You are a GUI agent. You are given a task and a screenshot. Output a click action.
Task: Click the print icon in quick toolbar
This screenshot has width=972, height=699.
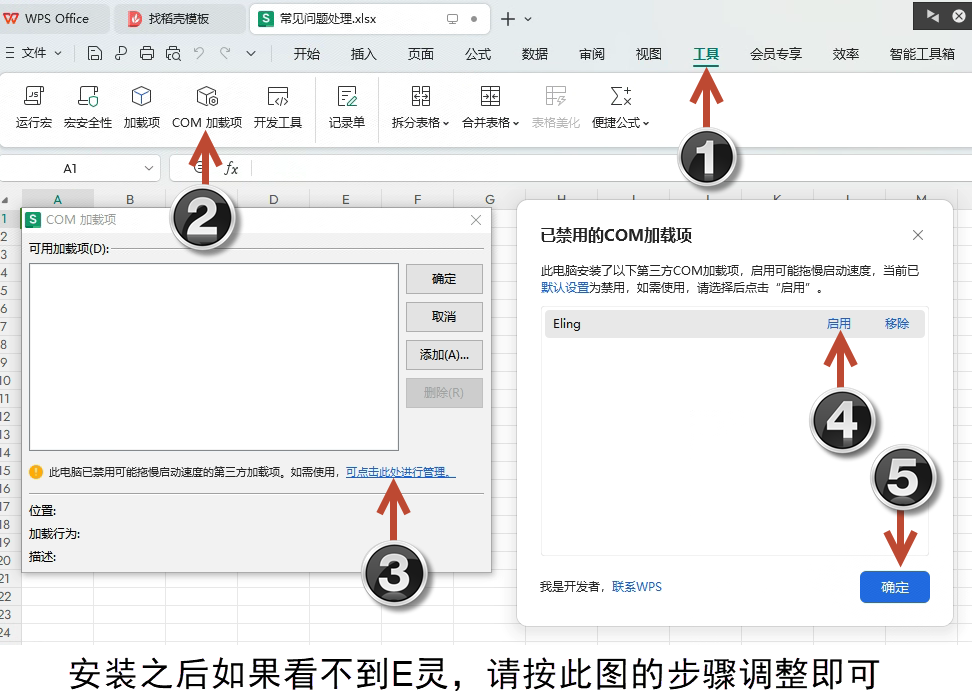pos(147,54)
